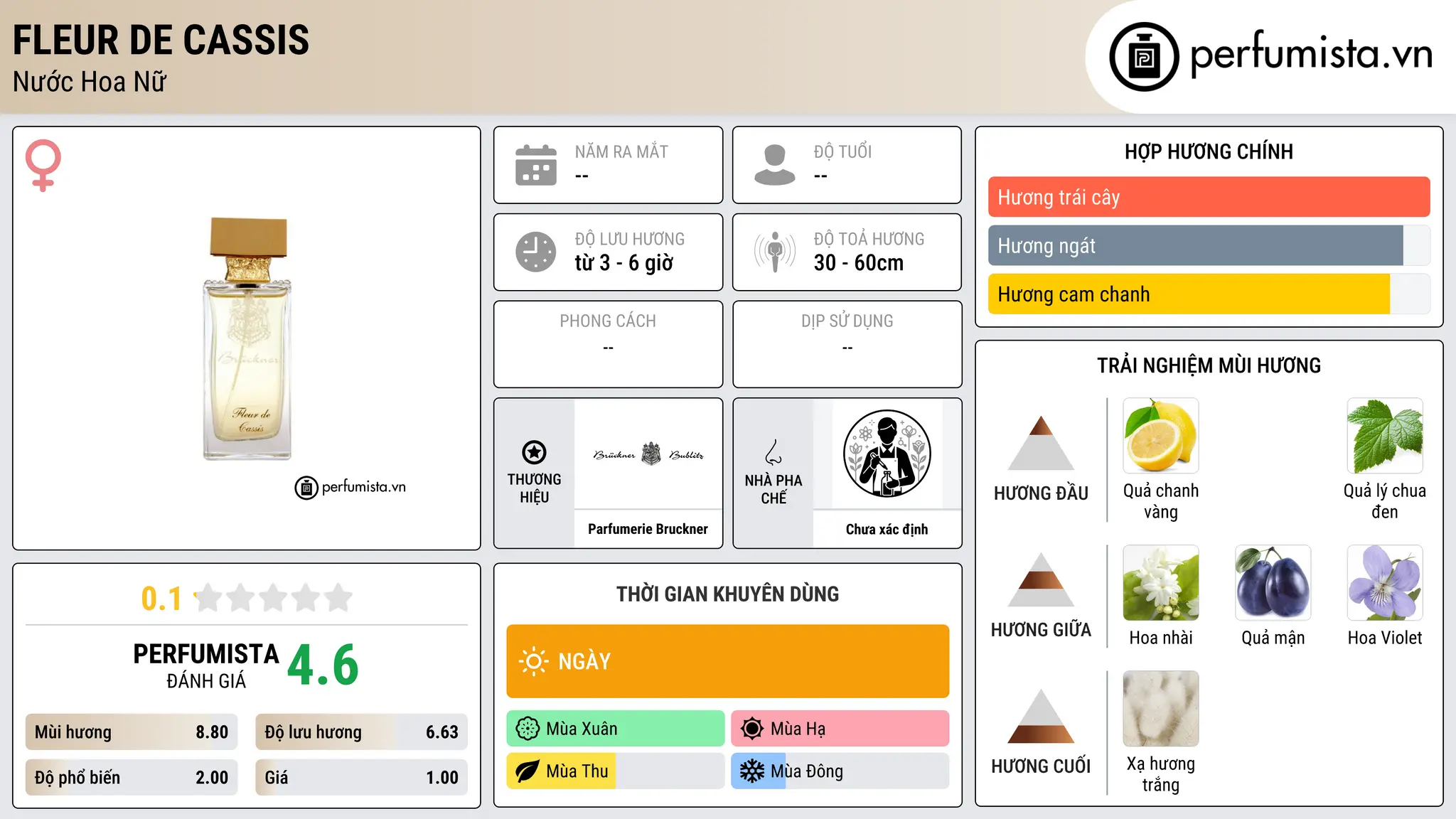Image resolution: width=1456 pixels, height=819 pixels.
Task: Click the Dịp sử dụng card
Action: 847,344
